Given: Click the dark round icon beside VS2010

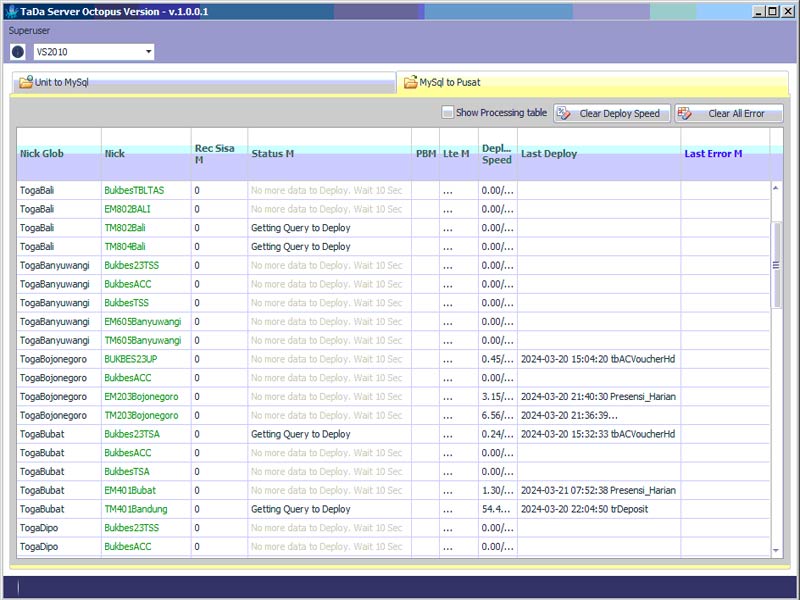Looking at the screenshot, I should pos(18,52).
